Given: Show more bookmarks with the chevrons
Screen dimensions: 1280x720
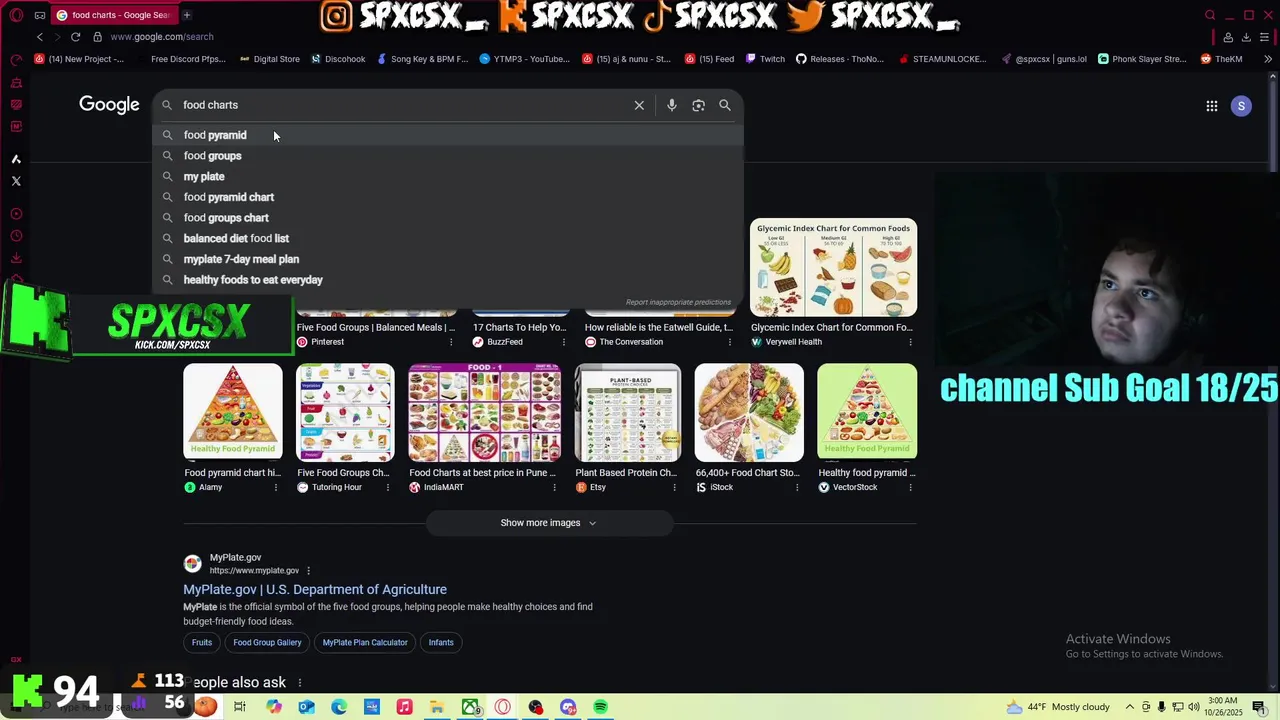Looking at the screenshot, I should [1268, 59].
